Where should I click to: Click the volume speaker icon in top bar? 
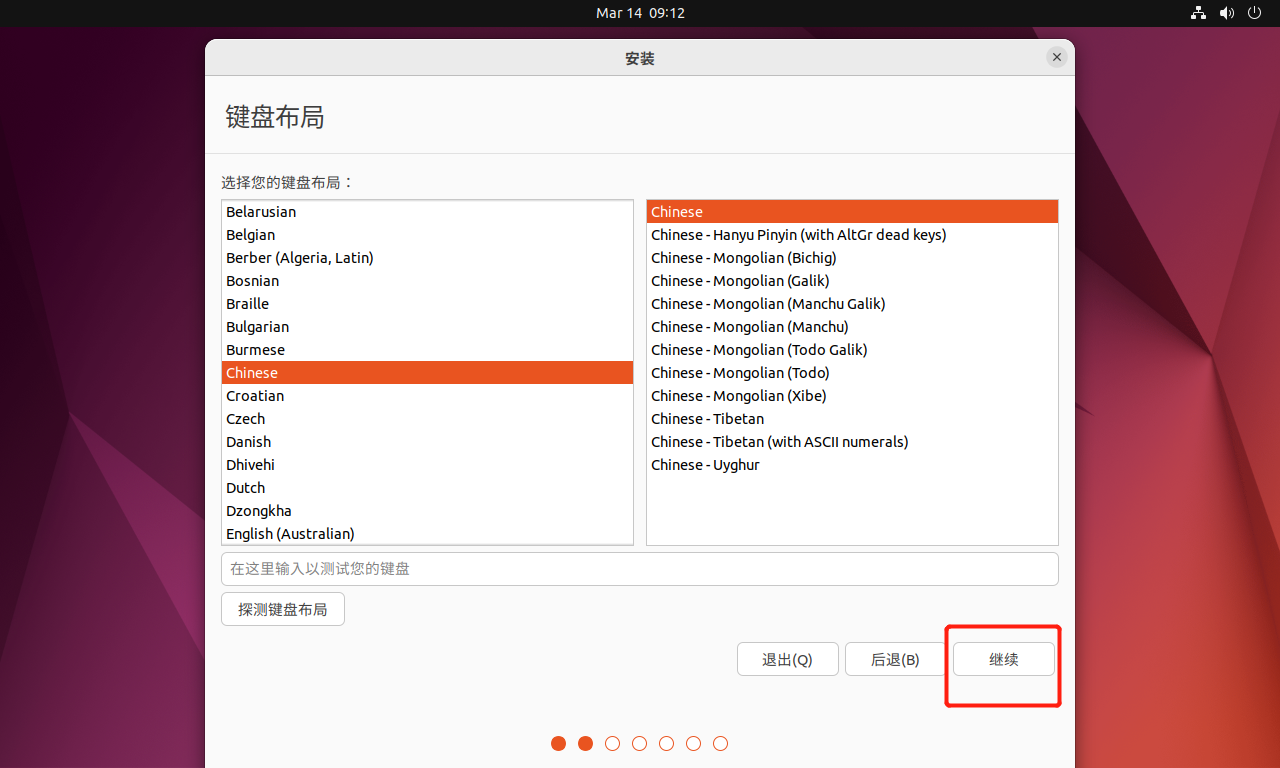(x=1227, y=13)
